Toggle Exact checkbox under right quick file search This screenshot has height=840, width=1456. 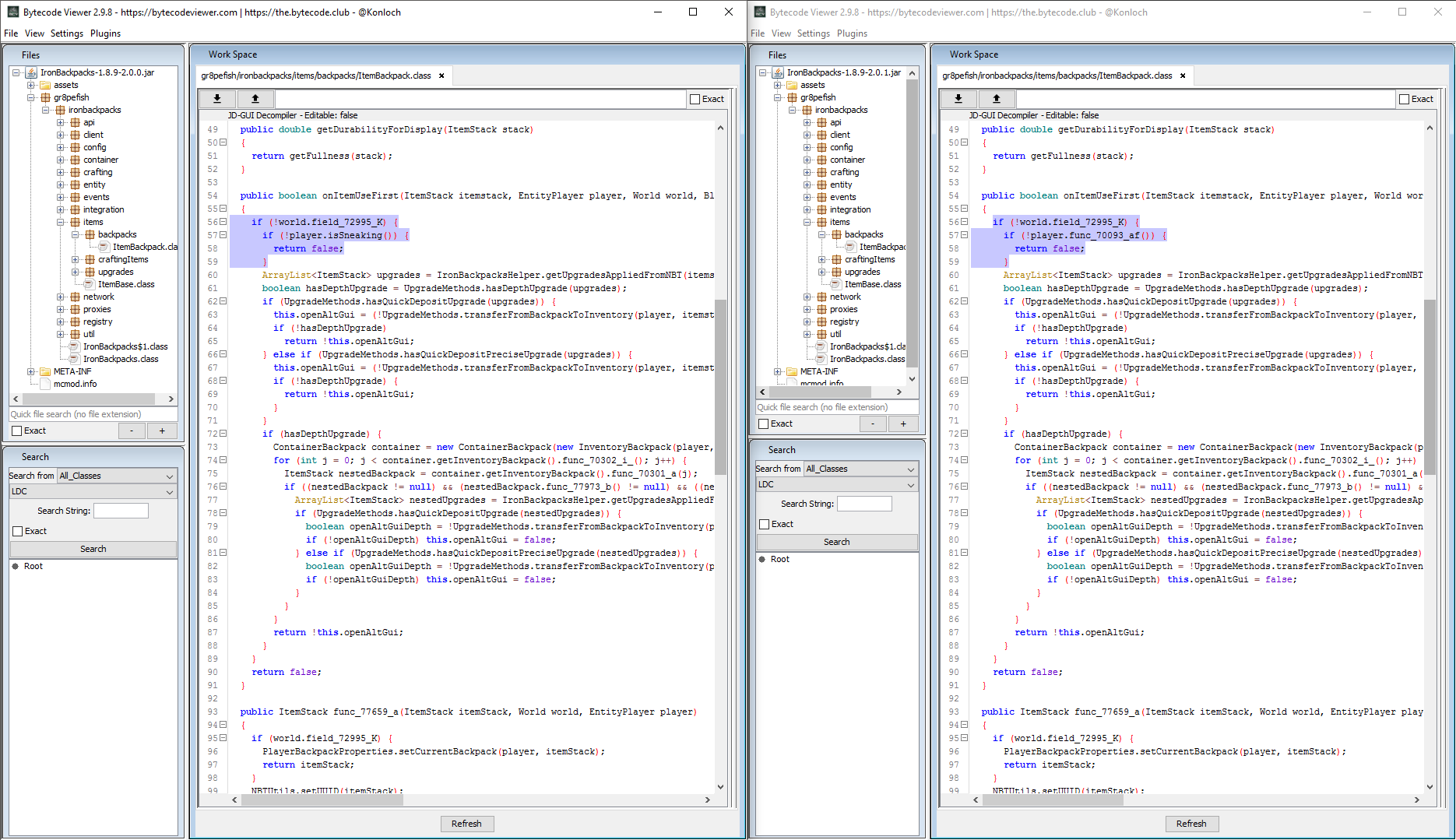(763, 424)
